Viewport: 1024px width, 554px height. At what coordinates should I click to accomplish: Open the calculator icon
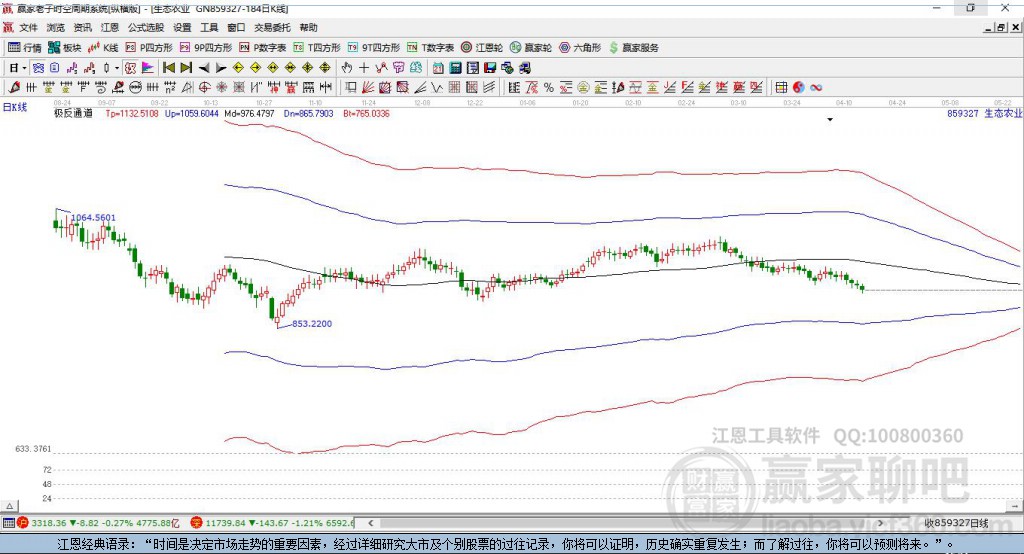pyautogui.click(x=455, y=68)
